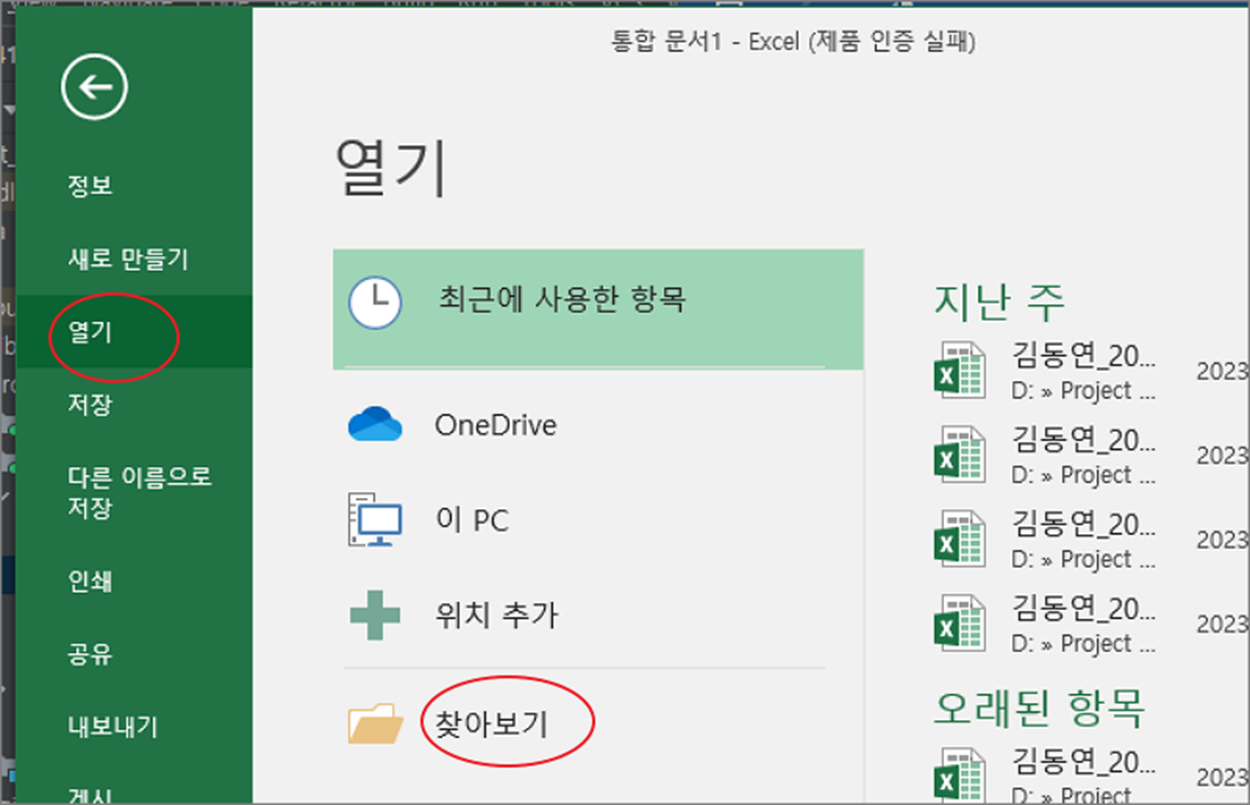Screen dimensions: 1250x805
Task: Choose 다른 이름으로 저장 option
Action: (139, 492)
